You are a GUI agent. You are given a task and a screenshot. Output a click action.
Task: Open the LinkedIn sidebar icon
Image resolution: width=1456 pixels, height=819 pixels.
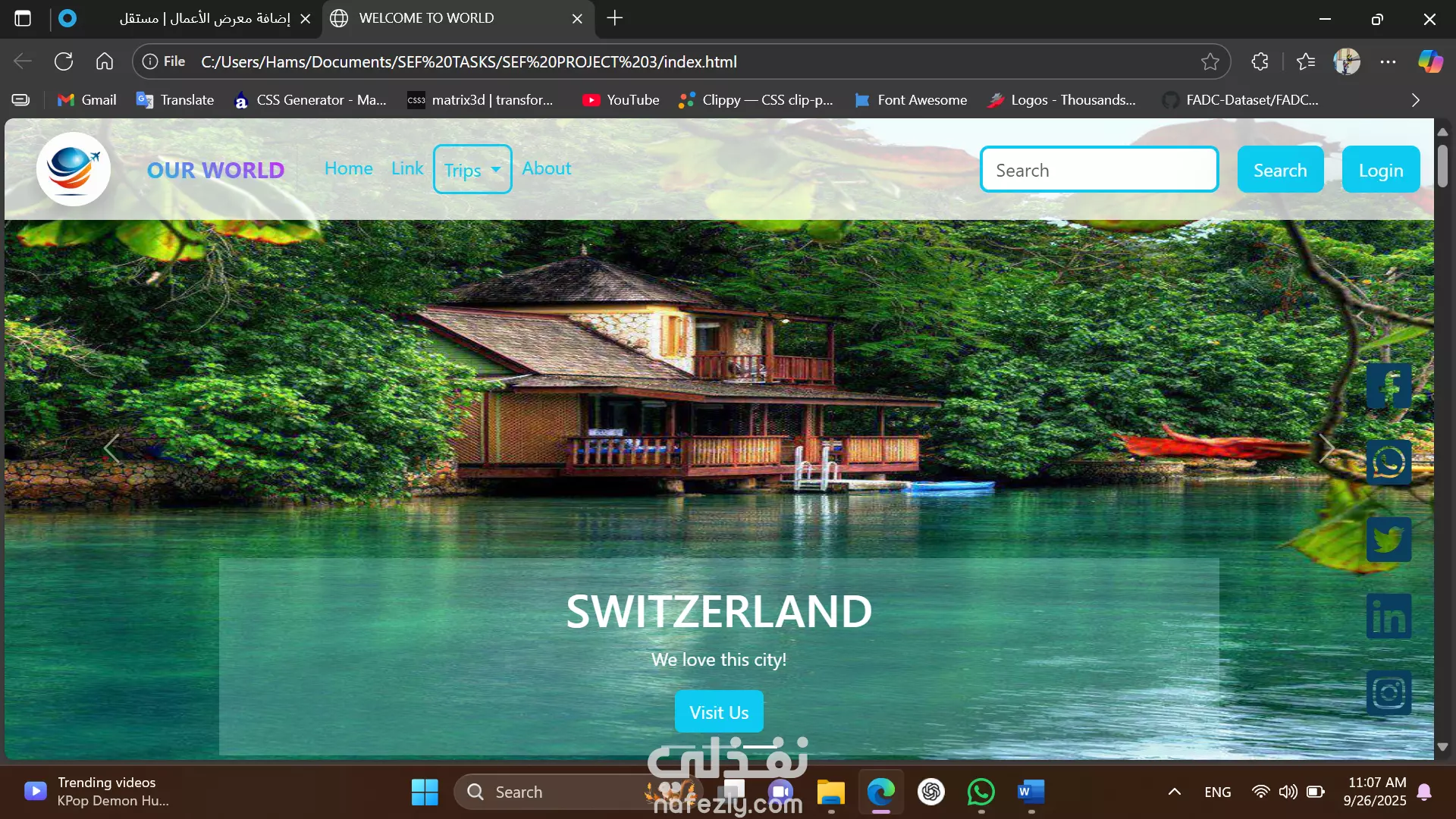coord(1389,616)
